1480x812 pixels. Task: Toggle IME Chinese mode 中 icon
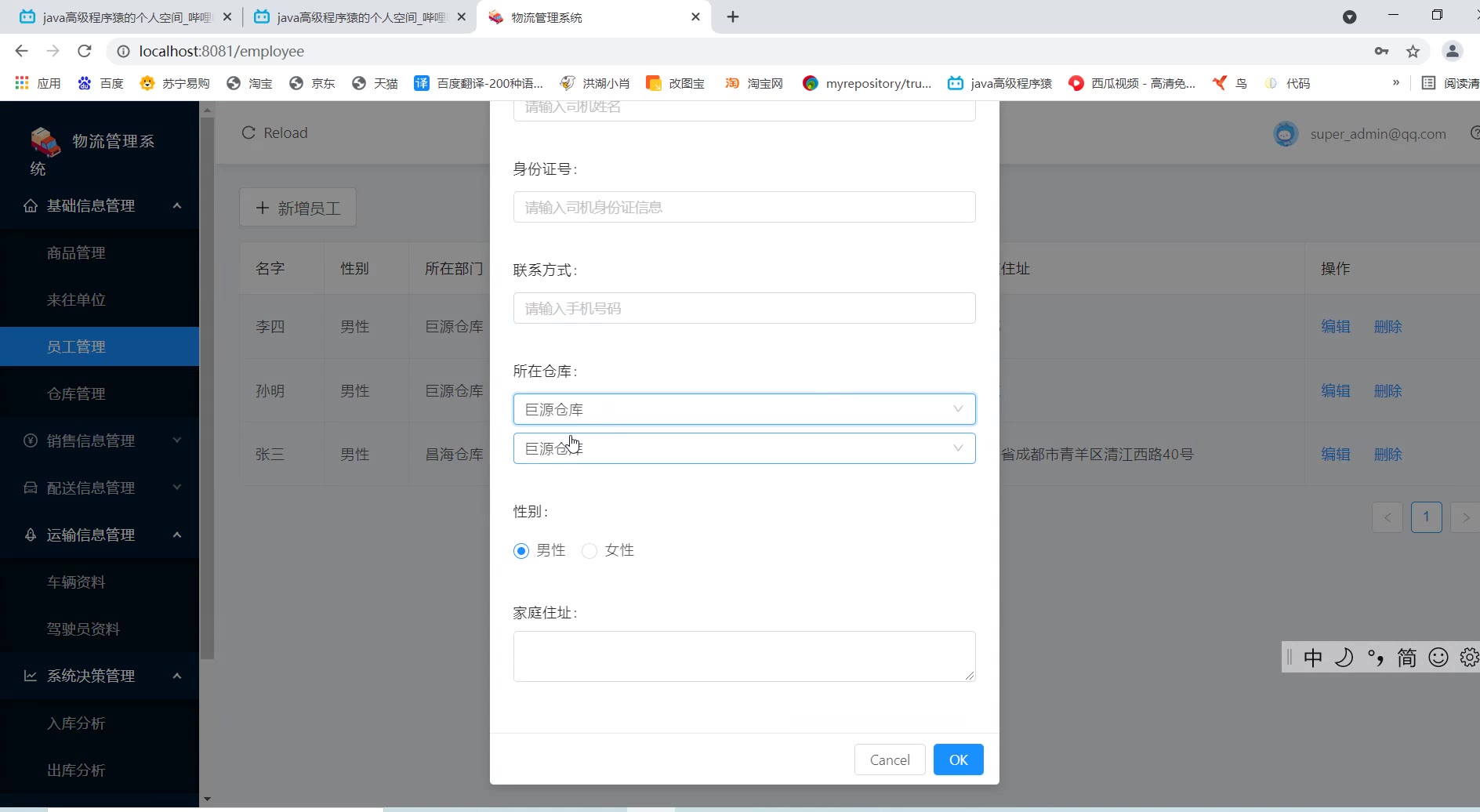click(x=1313, y=657)
